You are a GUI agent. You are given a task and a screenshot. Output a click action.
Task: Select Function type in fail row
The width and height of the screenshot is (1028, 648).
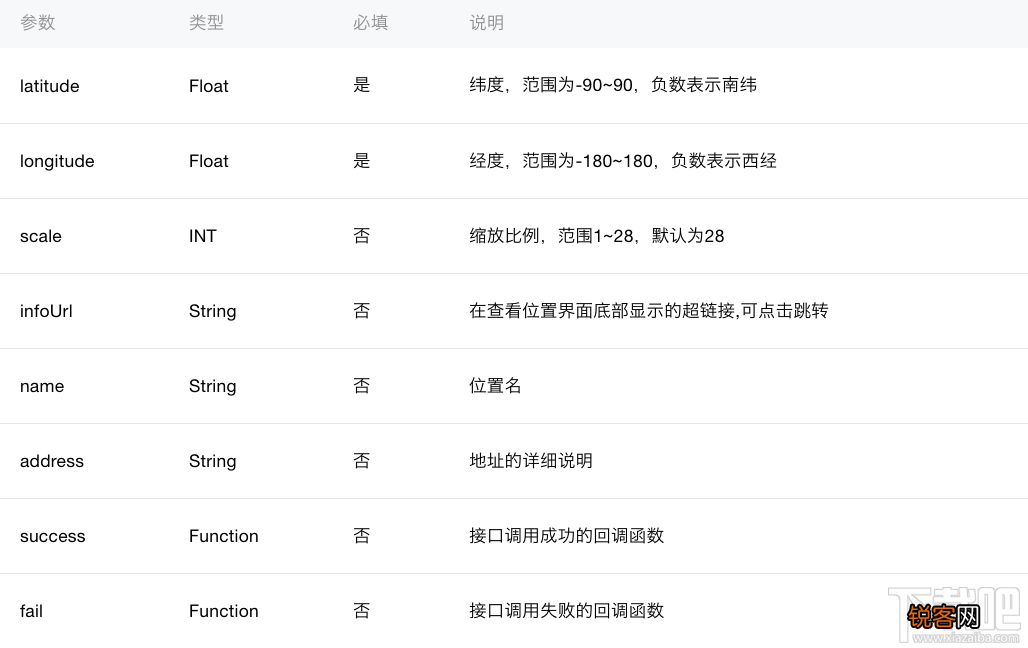[224, 611]
